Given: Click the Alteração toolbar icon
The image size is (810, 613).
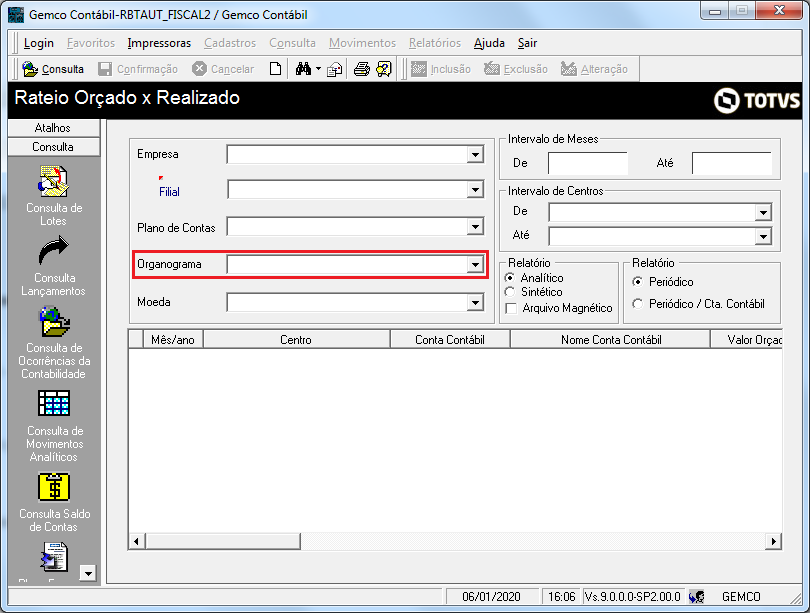Looking at the screenshot, I should coord(569,69).
